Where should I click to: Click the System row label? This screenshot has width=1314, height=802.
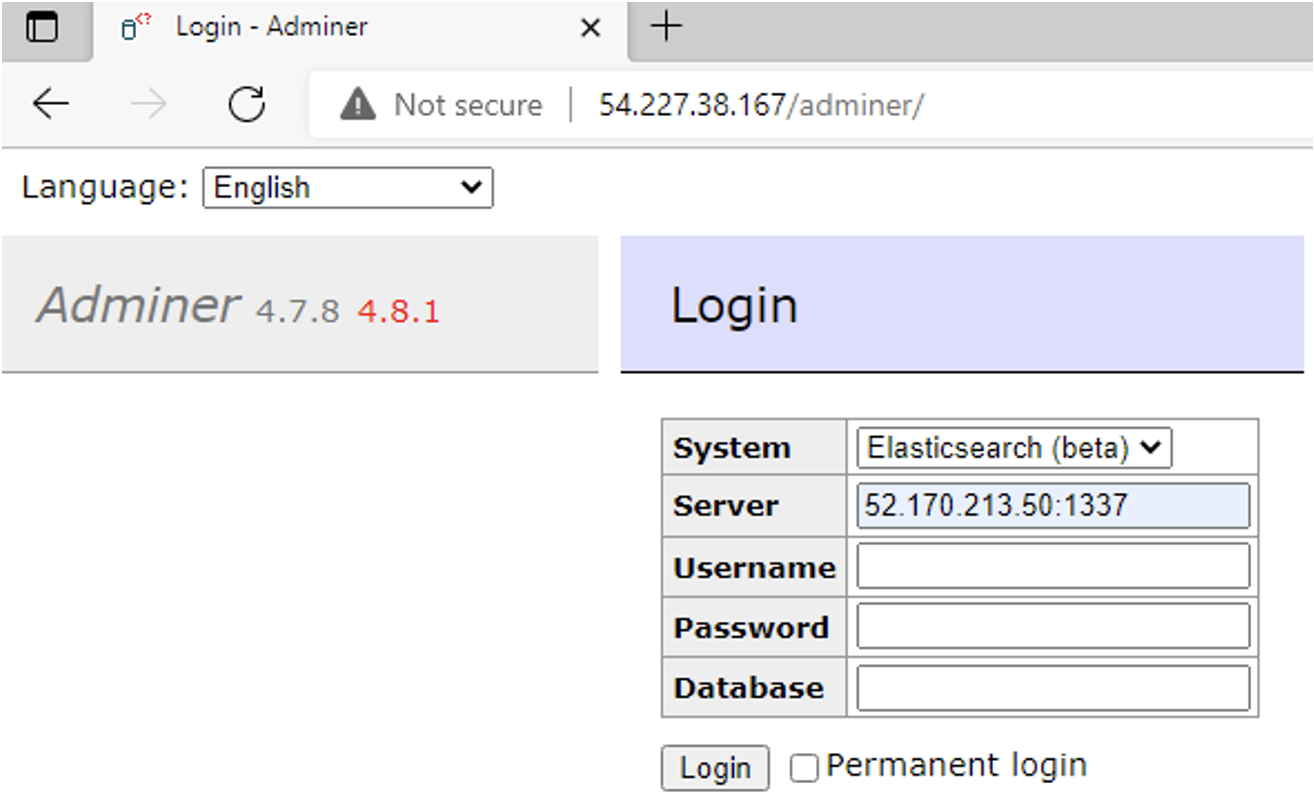pyautogui.click(x=732, y=448)
